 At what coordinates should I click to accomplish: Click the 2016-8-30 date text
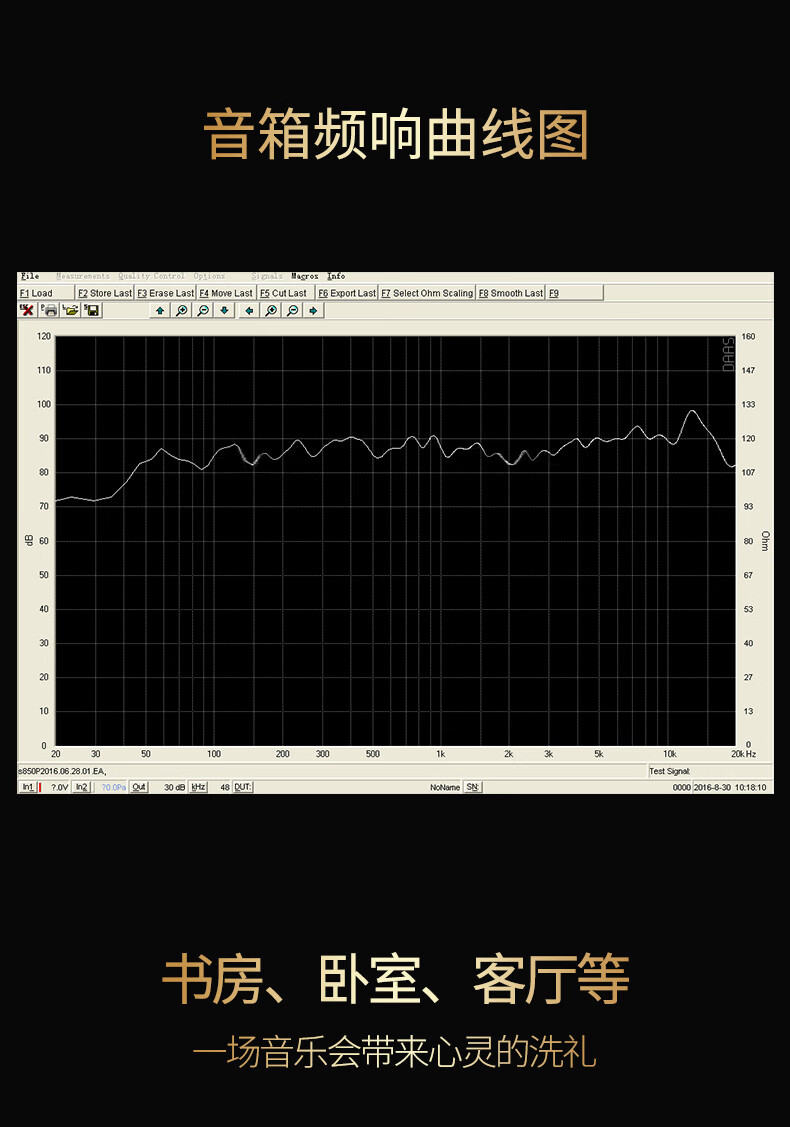[712, 788]
